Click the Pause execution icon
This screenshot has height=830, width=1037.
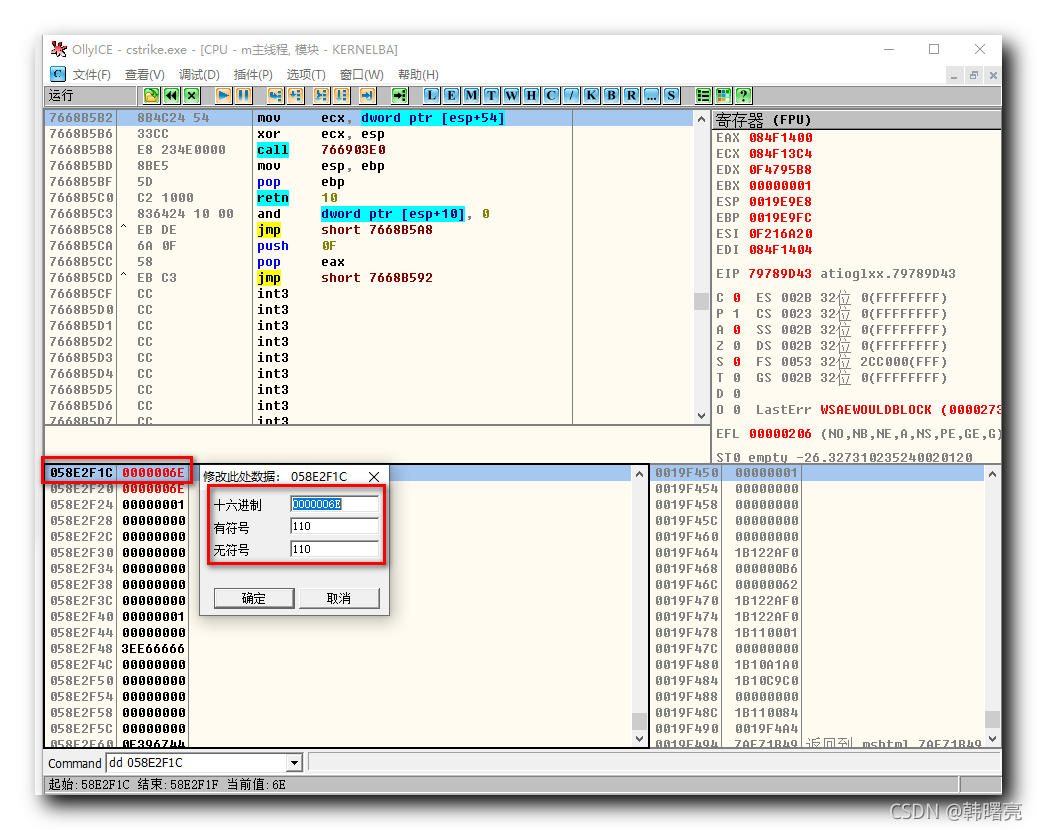tap(243, 95)
